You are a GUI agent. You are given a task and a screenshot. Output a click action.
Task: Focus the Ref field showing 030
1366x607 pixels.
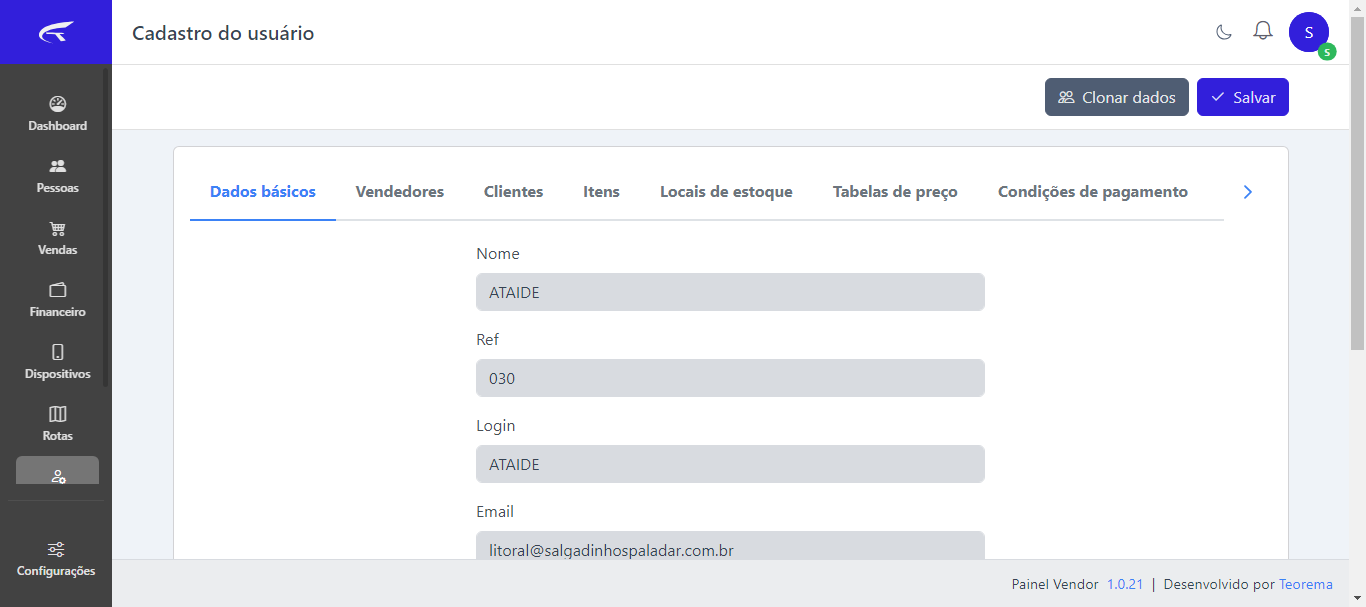pos(730,378)
